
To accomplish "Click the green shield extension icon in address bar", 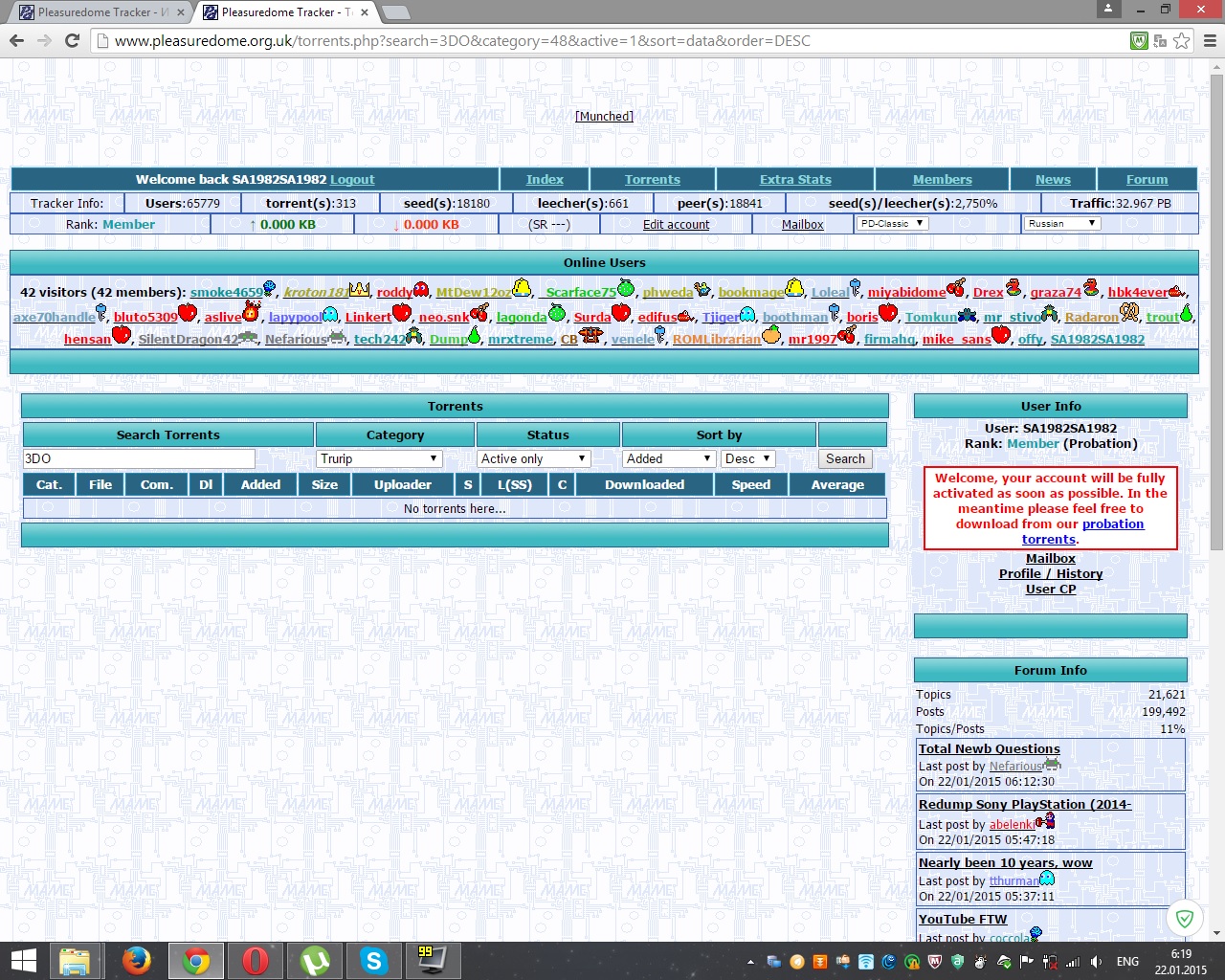I will pyautogui.click(x=1139, y=40).
